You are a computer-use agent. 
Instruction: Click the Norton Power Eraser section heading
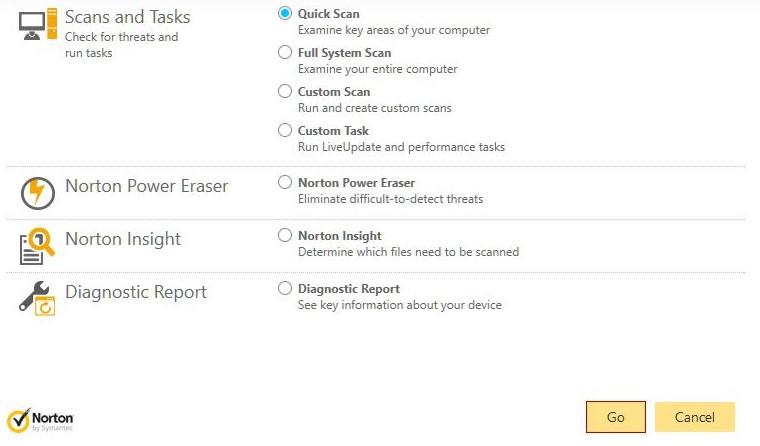146,186
